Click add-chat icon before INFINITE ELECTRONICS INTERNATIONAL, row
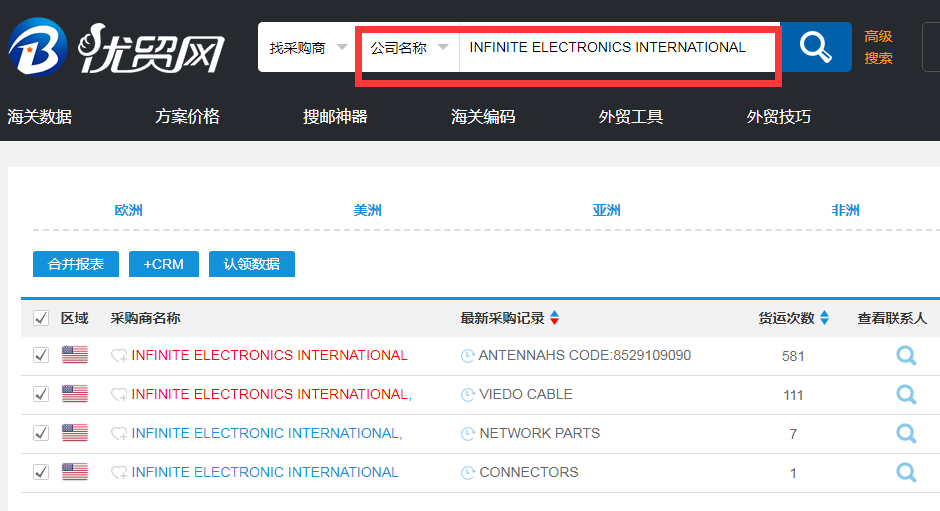 (119, 395)
